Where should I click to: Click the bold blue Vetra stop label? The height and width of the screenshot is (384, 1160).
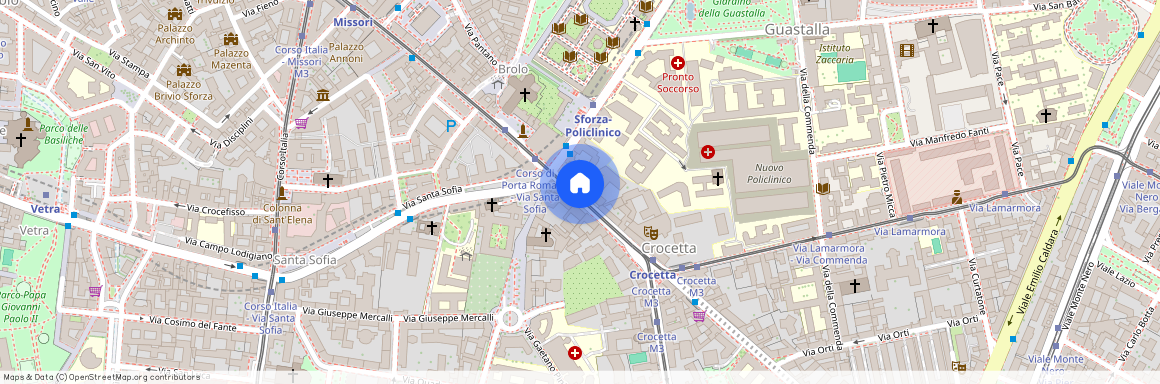click(x=45, y=209)
